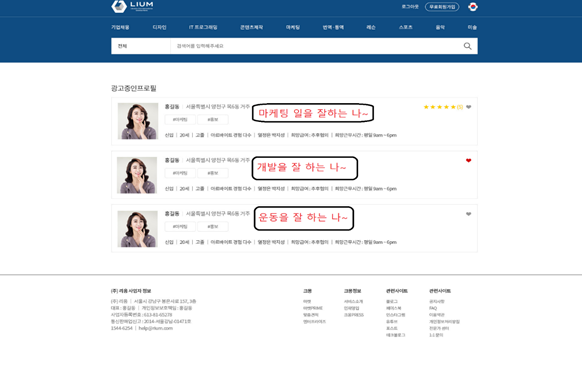Click the LIUM hexagon logo
This screenshot has height=366, width=582.
click(x=119, y=6)
